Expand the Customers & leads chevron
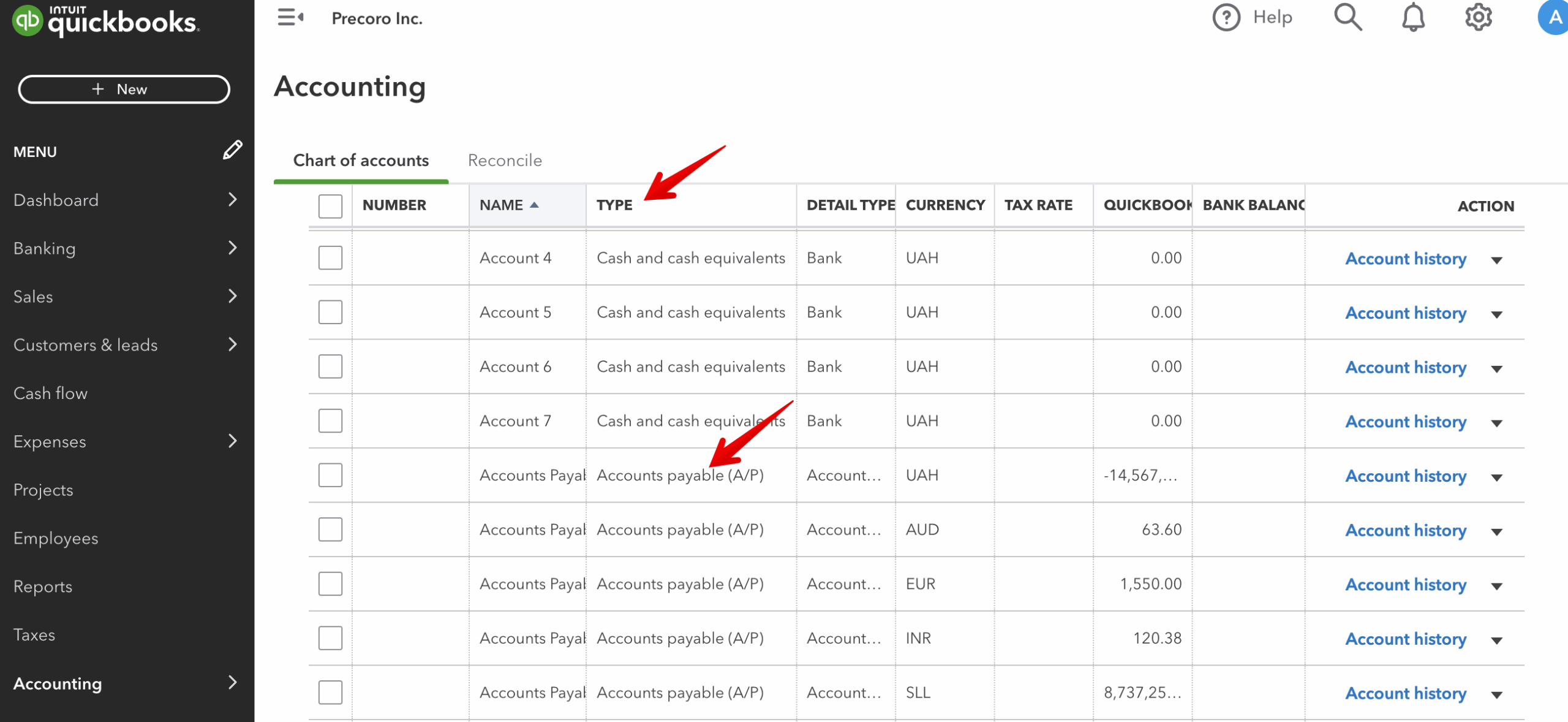Viewport: 1568px width, 722px height. pyautogui.click(x=232, y=344)
